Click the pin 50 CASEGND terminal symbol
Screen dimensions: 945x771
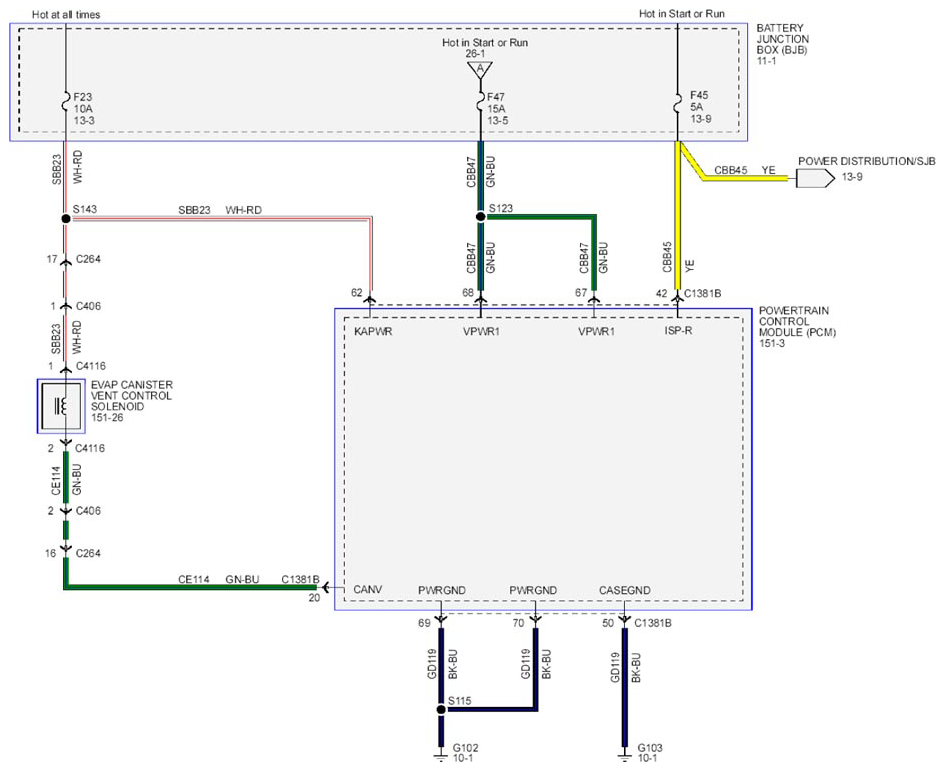tap(625, 620)
